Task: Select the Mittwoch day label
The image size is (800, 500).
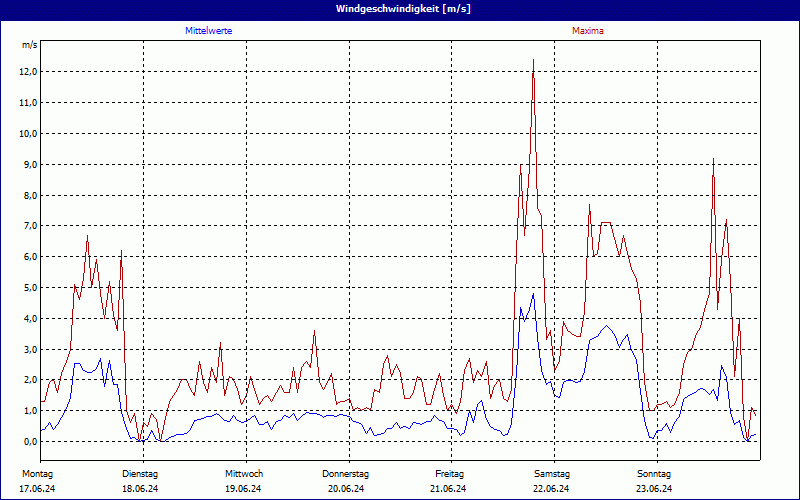Action: click(x=244, y=473)
